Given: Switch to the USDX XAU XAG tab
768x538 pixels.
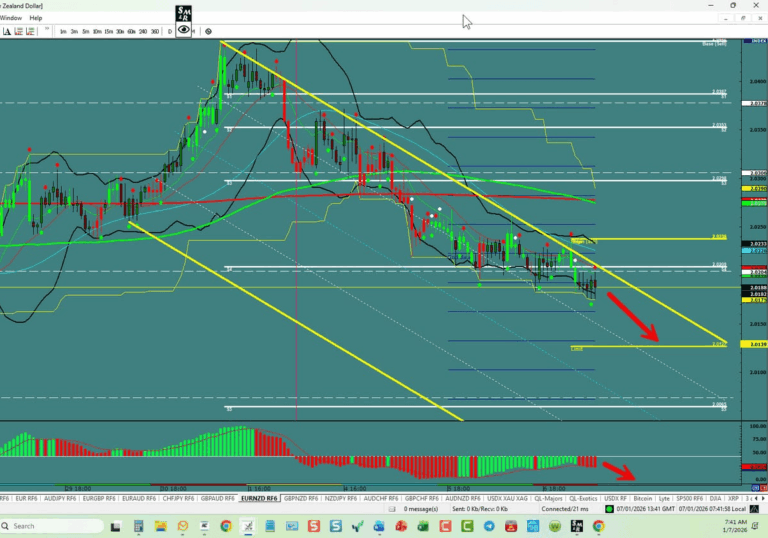Looking at the screenshot, I should 507,498.
